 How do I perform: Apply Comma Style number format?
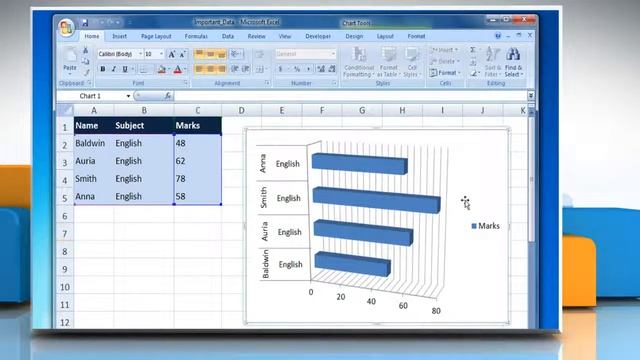coord(308,69)
